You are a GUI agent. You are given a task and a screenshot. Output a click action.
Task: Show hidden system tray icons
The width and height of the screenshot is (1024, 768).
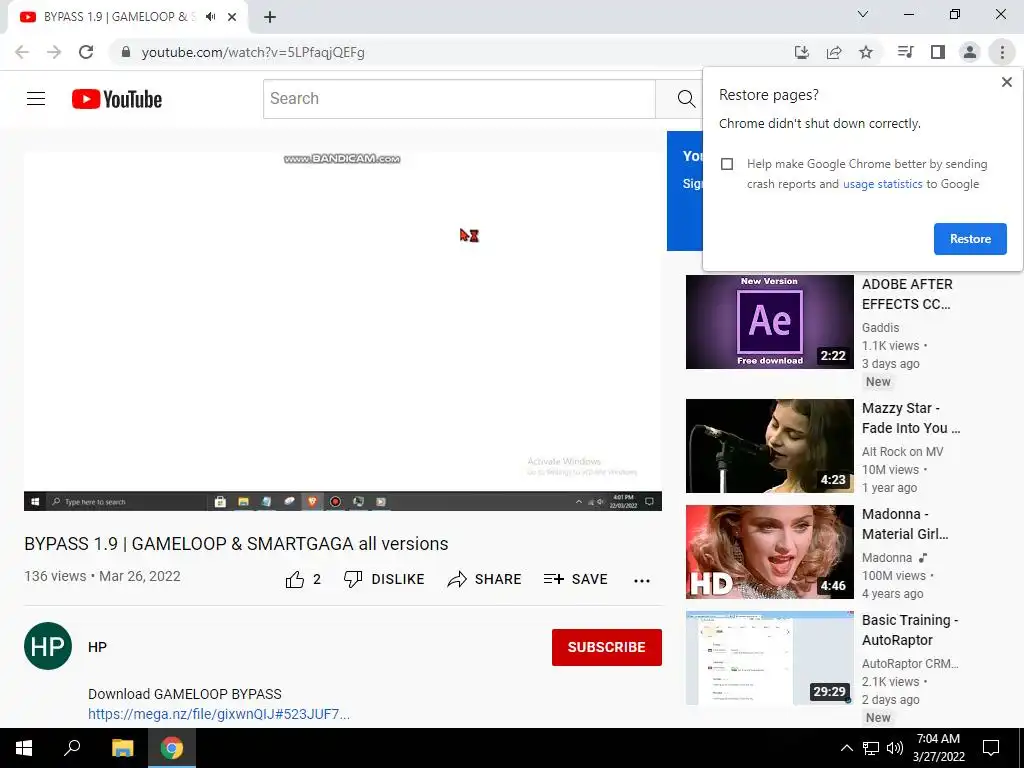846,748
